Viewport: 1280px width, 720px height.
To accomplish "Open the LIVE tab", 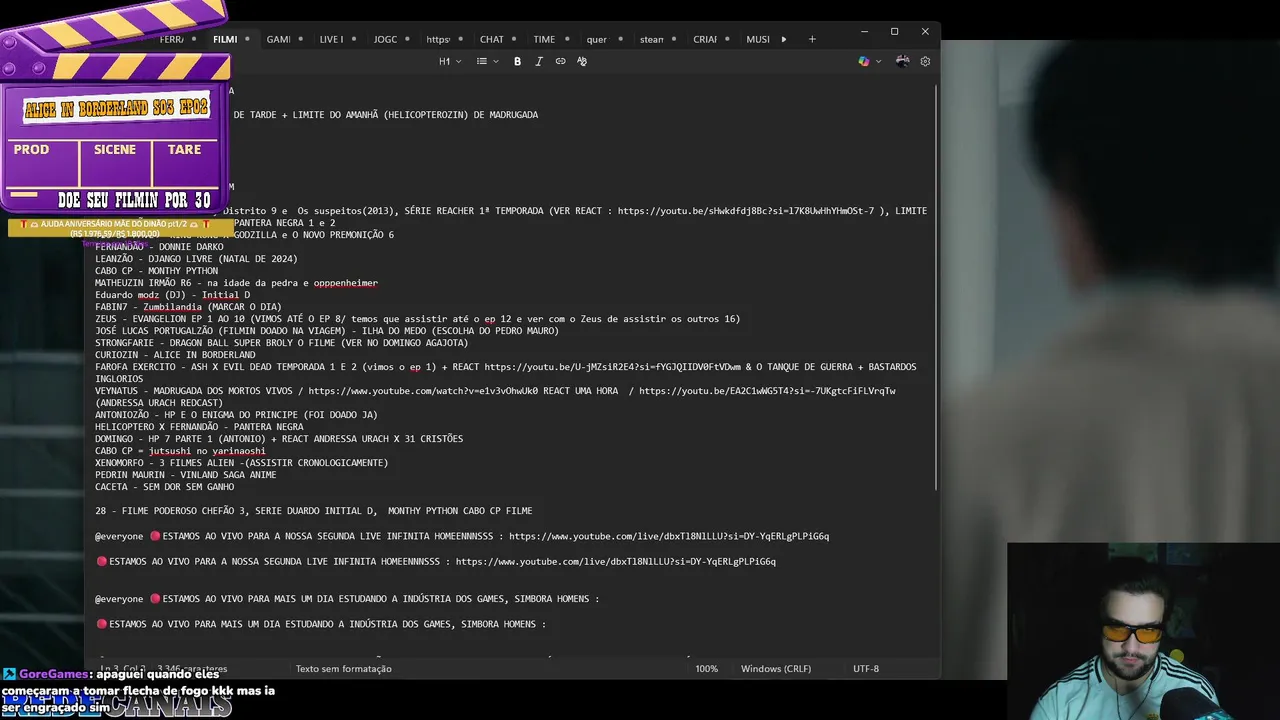I will click(x=331, y=39).
